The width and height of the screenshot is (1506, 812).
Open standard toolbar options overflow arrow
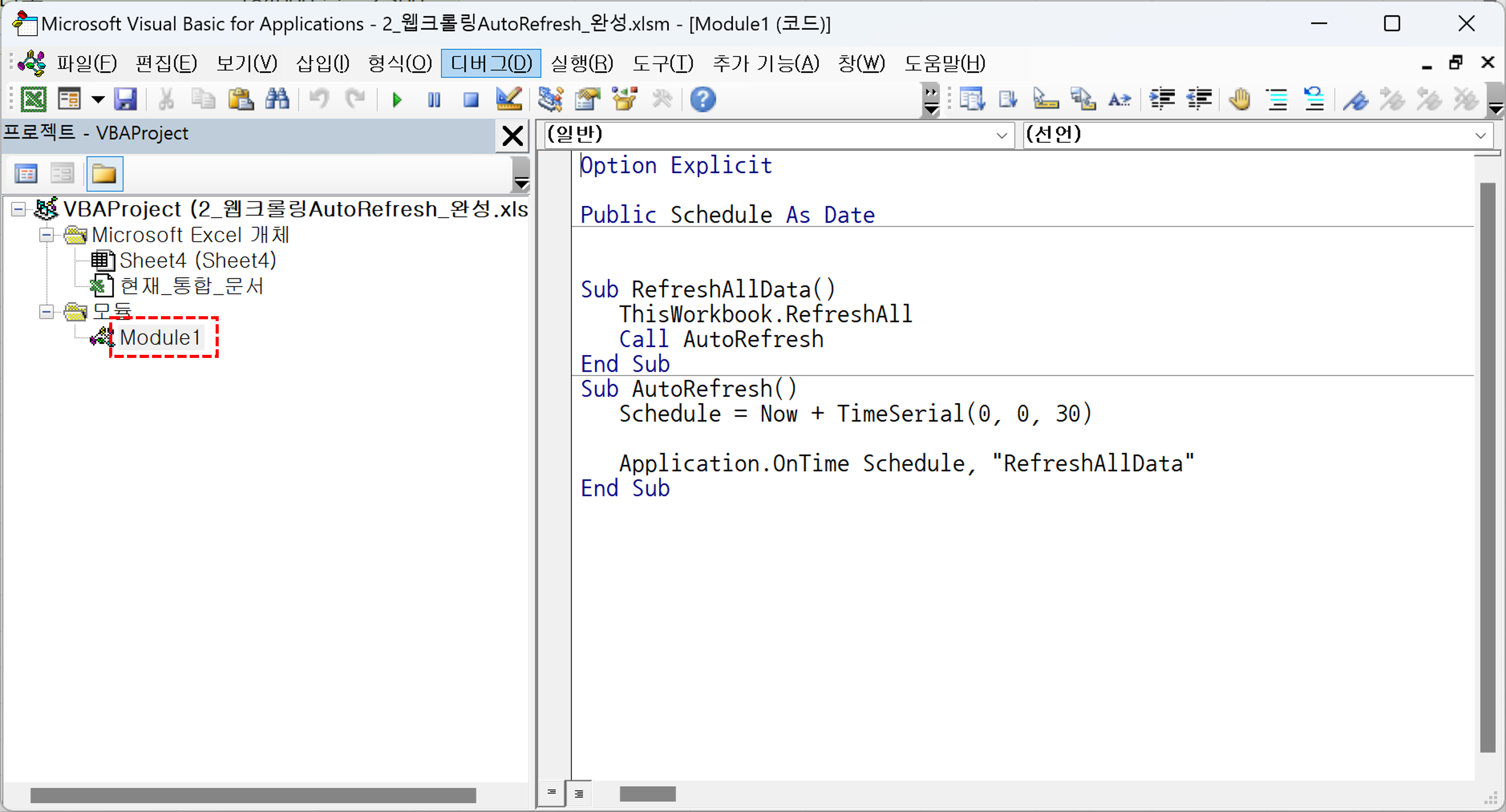pyautogui.click(x=931, y=101)
